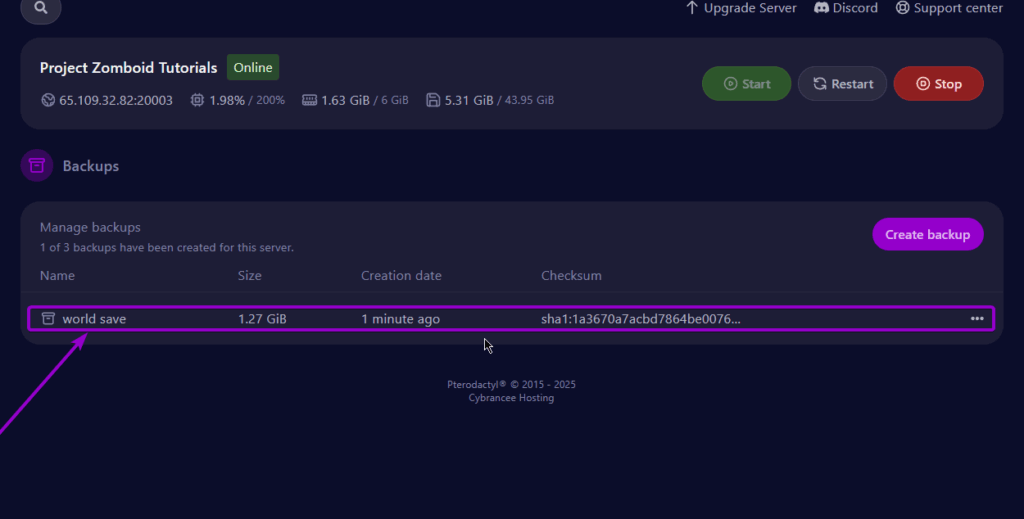Screen dimensions: 1024x519
Task: Click the 1.98% CPU usage value
Action: 227,101
